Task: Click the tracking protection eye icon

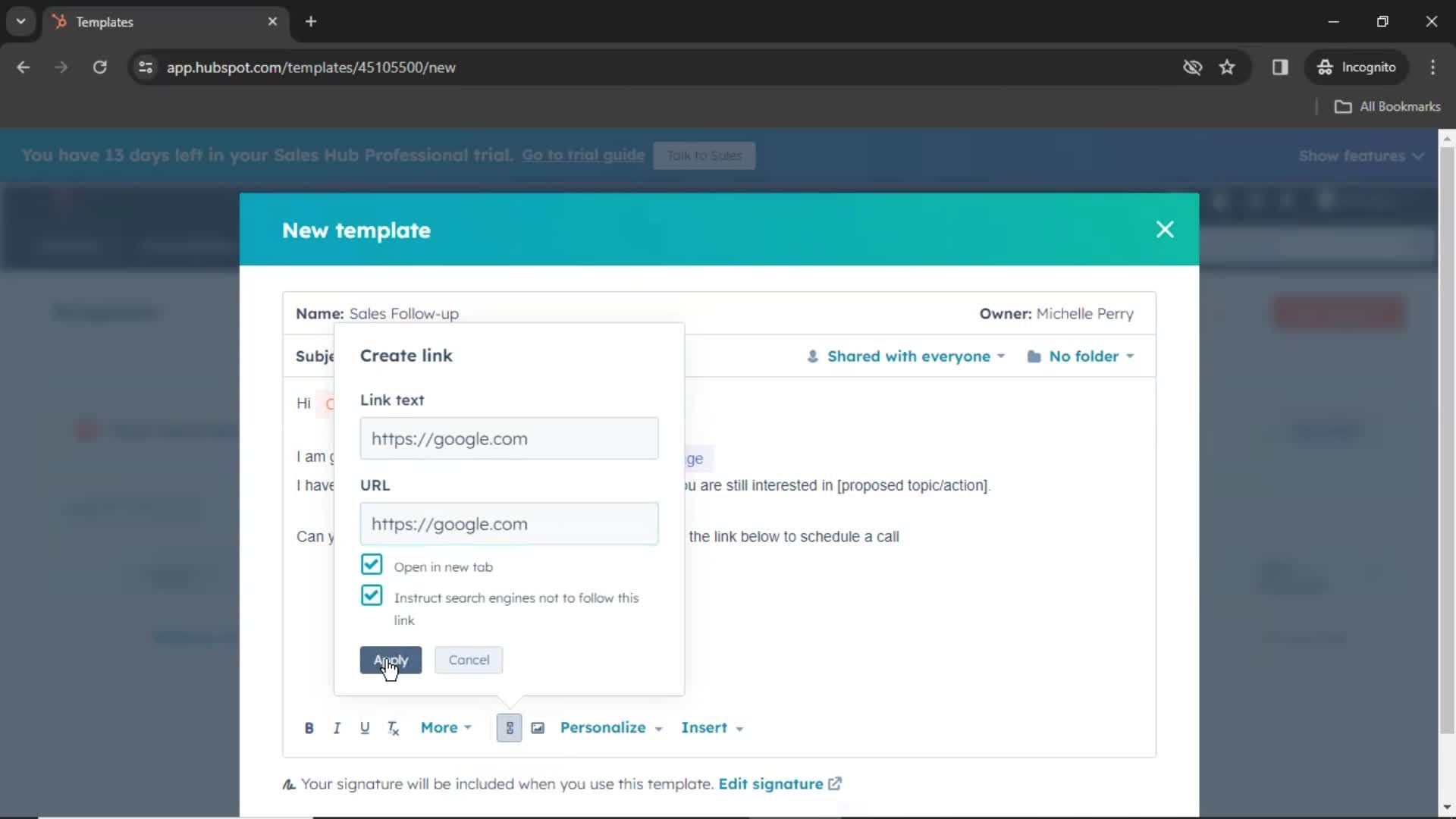Action: (x=1192, y=67)
